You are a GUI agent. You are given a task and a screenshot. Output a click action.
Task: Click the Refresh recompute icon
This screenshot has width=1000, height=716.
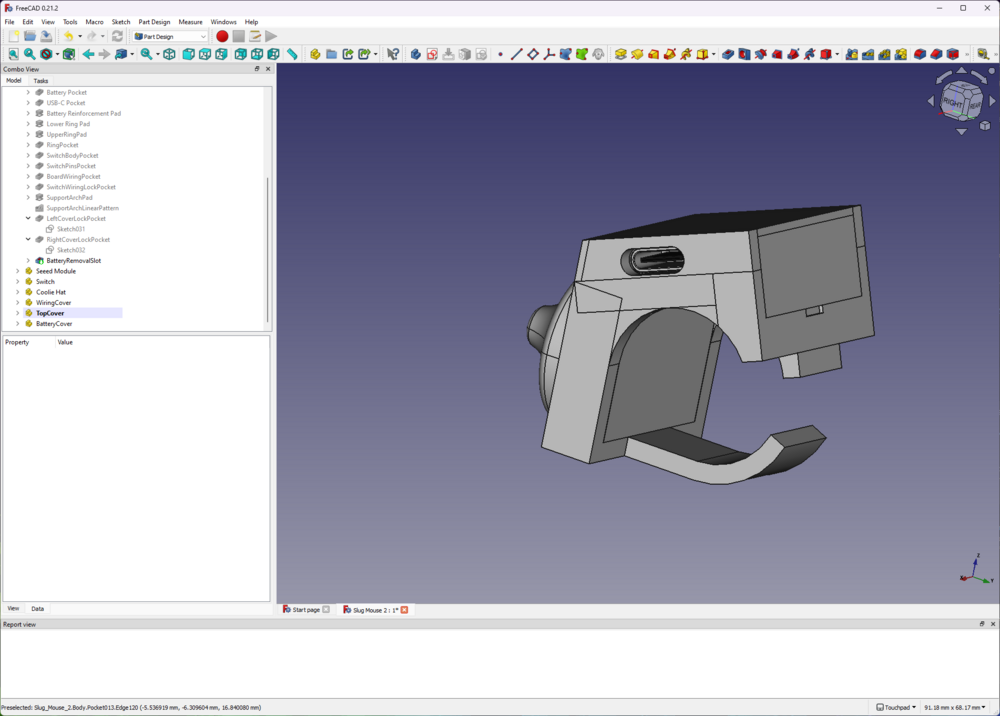pyautogui.click(x=117, y=36)
